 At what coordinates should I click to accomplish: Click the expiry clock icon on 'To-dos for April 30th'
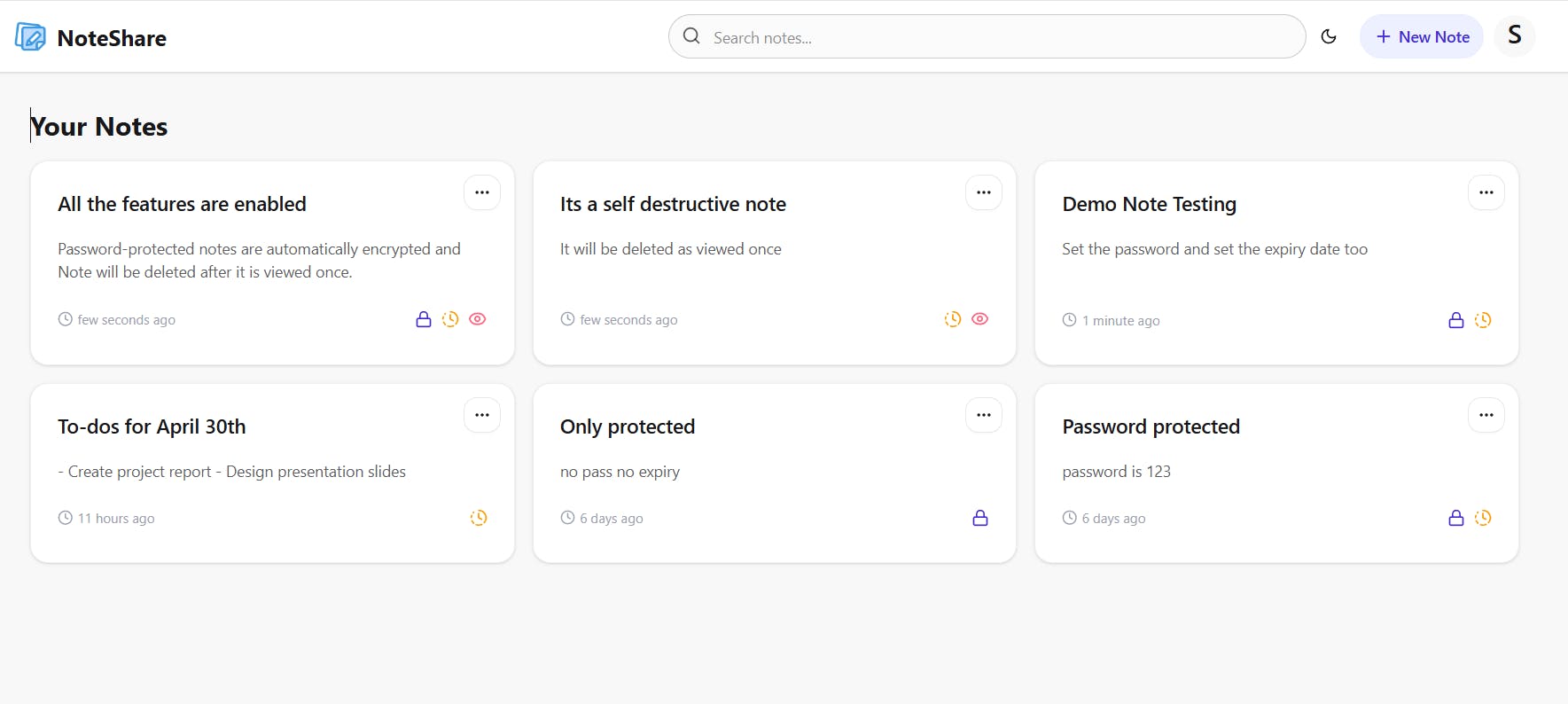(479, 518)
